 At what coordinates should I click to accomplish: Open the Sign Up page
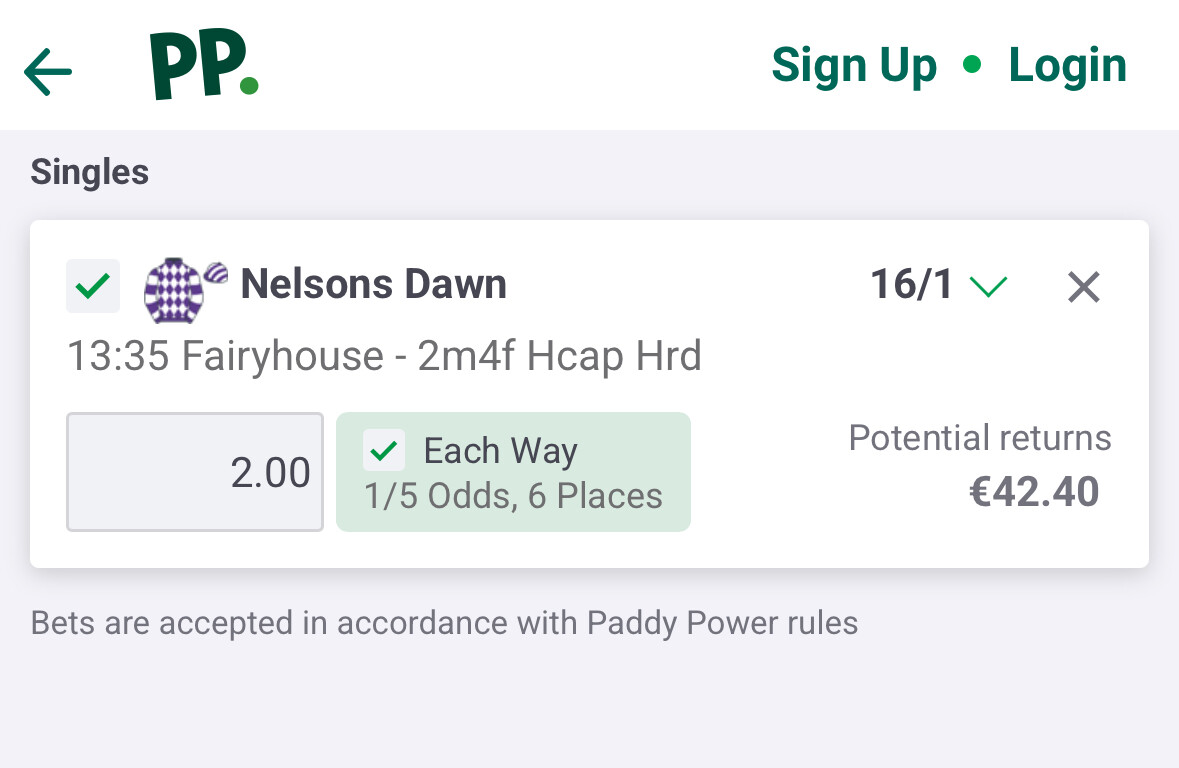point(854,66)
